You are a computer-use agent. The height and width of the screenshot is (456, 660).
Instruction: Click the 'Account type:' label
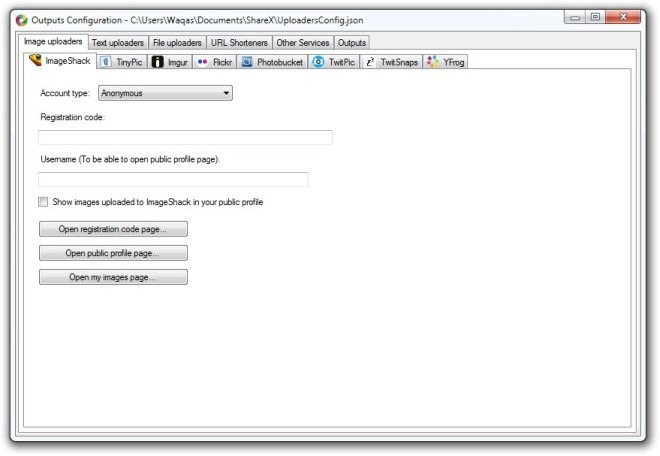coord(65,93)
